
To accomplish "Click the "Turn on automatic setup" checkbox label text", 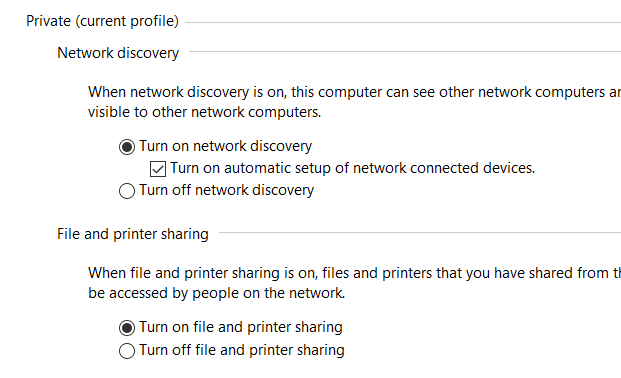I will click(352, 168).
